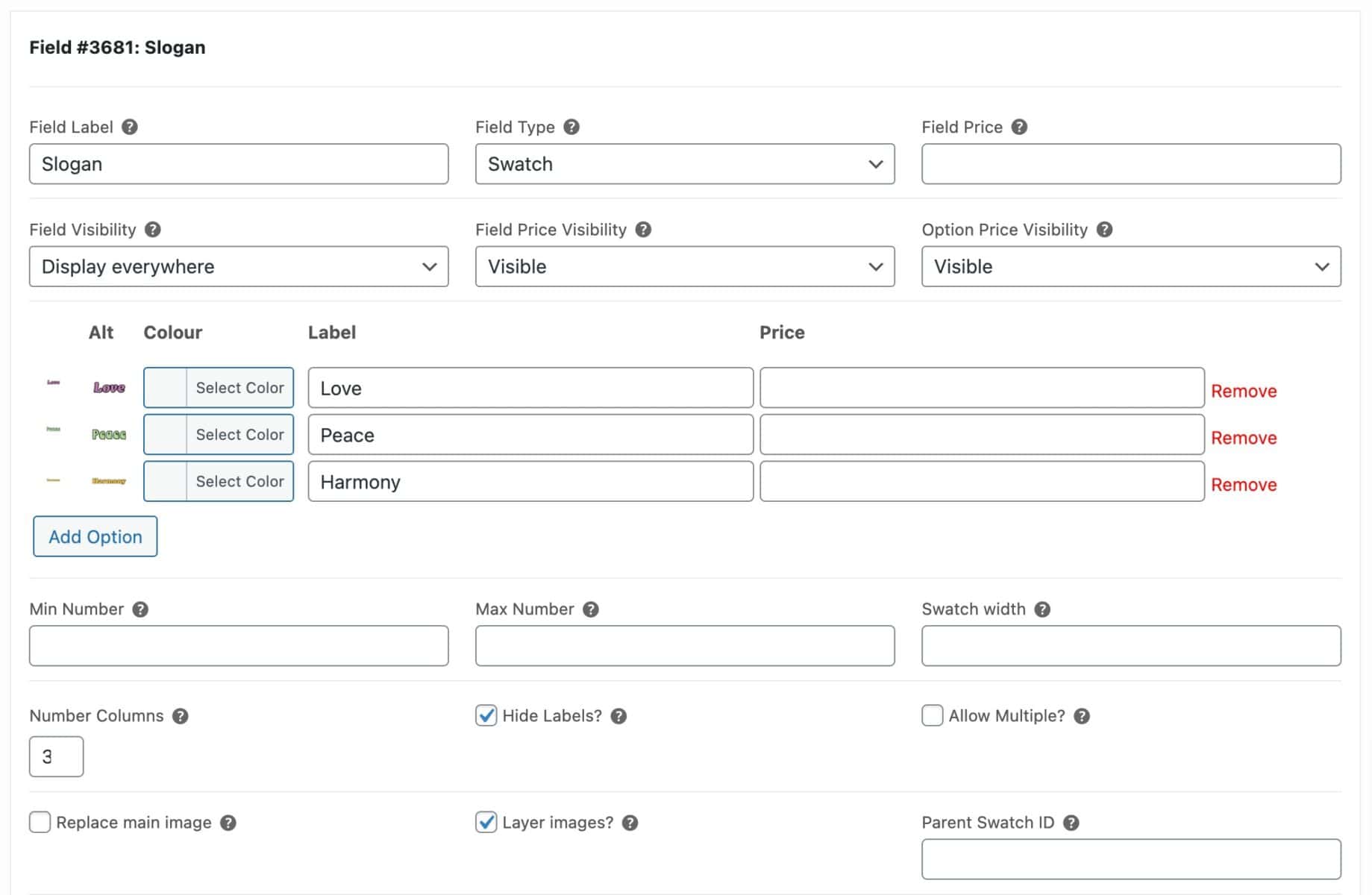Click the price field in Love row
This screenshot has width=1372, height=895.
982,387
